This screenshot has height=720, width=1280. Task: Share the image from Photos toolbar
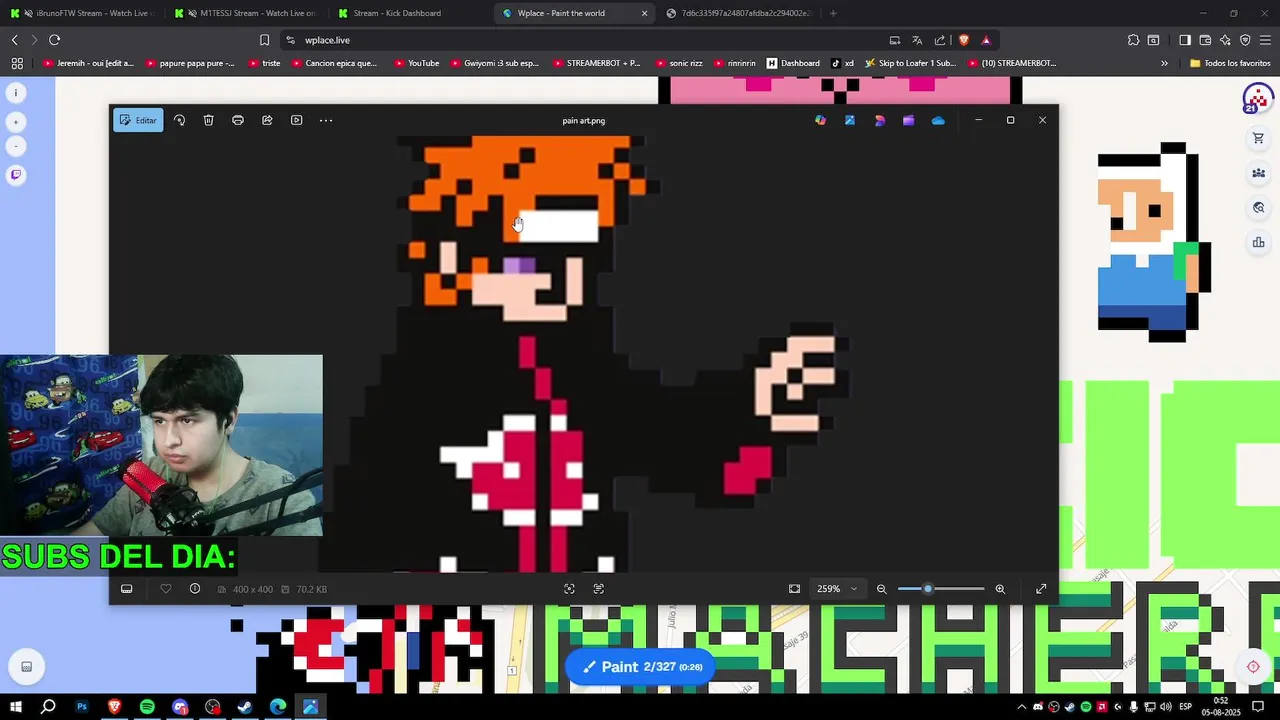(267, 120)
